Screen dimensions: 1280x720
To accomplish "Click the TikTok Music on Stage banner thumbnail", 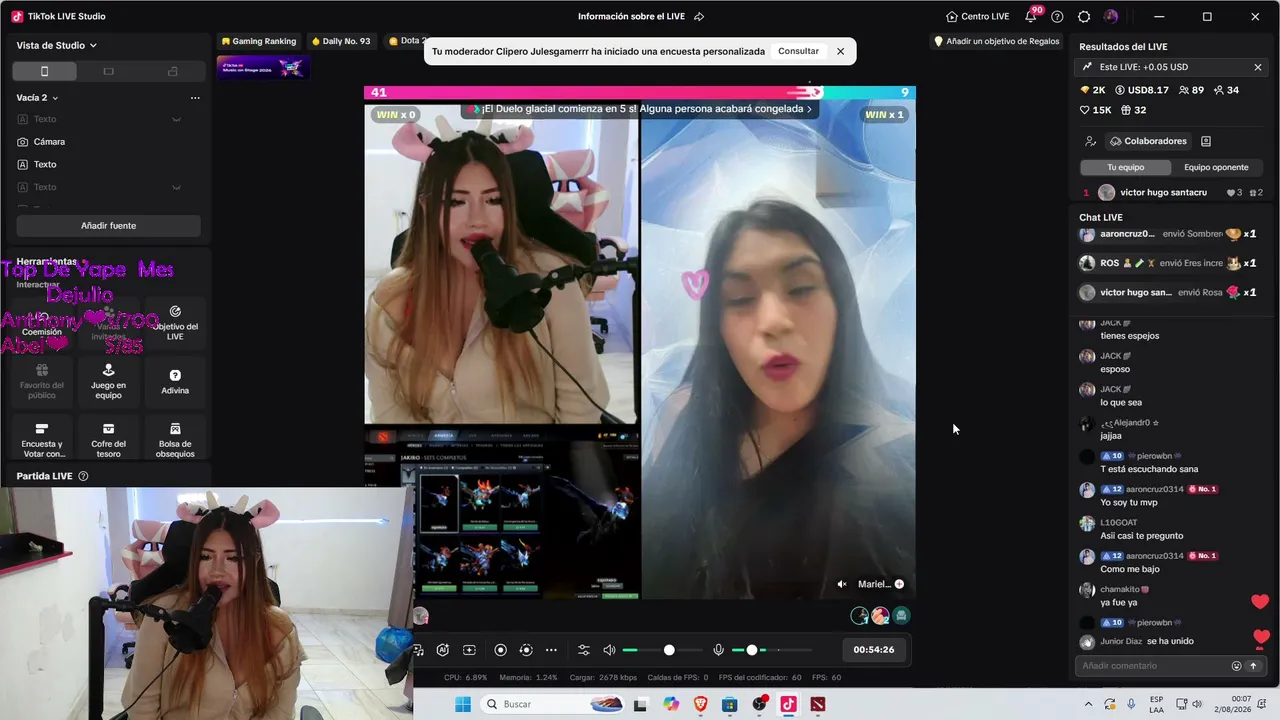I will click(263, 67).
